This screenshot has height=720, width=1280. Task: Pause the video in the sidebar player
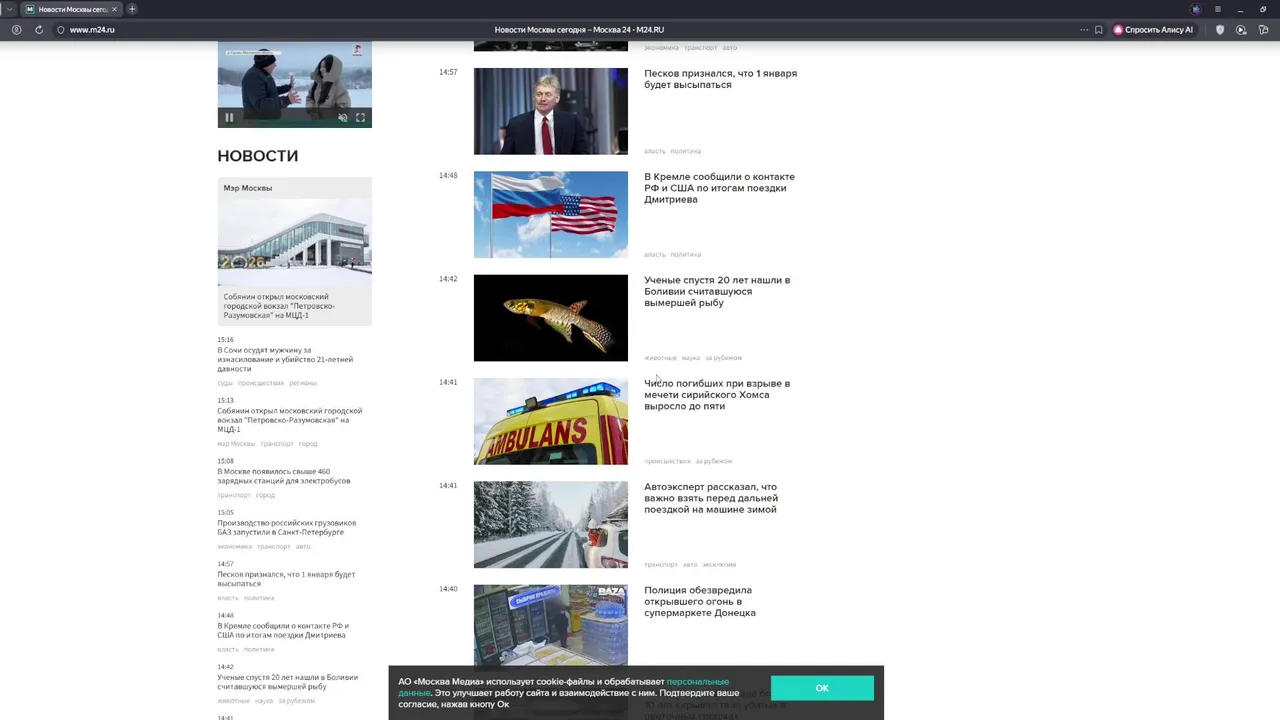(x=229, y=118)
